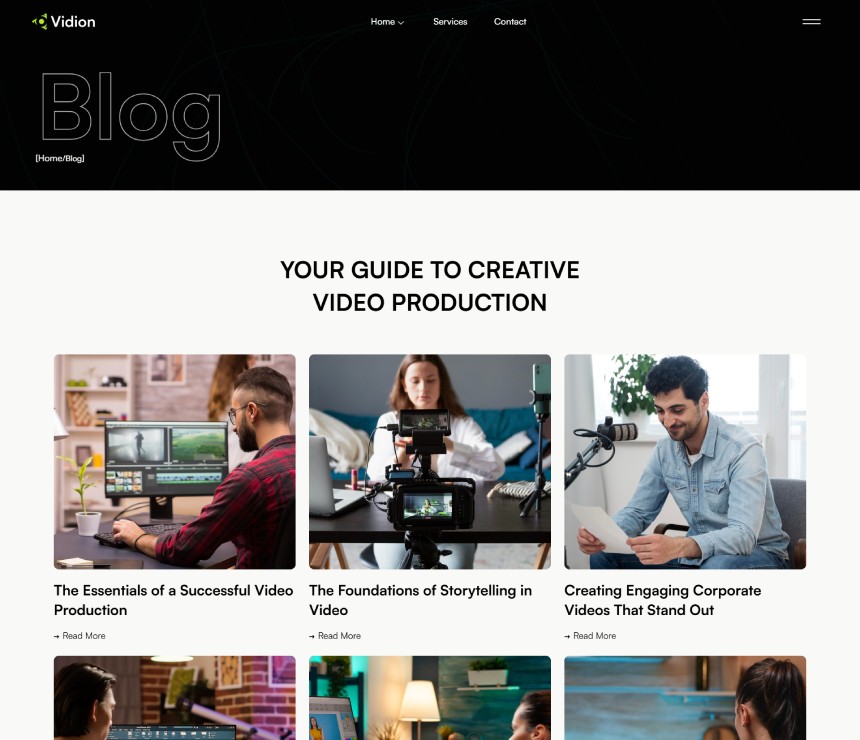This screenshot has width=860, height=740.
Task: Click arrow icon beside Corporate Videos Read More
Action: point(567,636)
